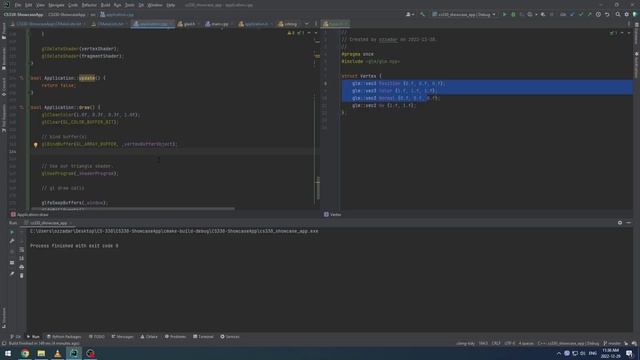Show VCS history via the clock icon
The height and width of the screenshot is (360, 640).
pyautogui.click(x=598, y=14)
